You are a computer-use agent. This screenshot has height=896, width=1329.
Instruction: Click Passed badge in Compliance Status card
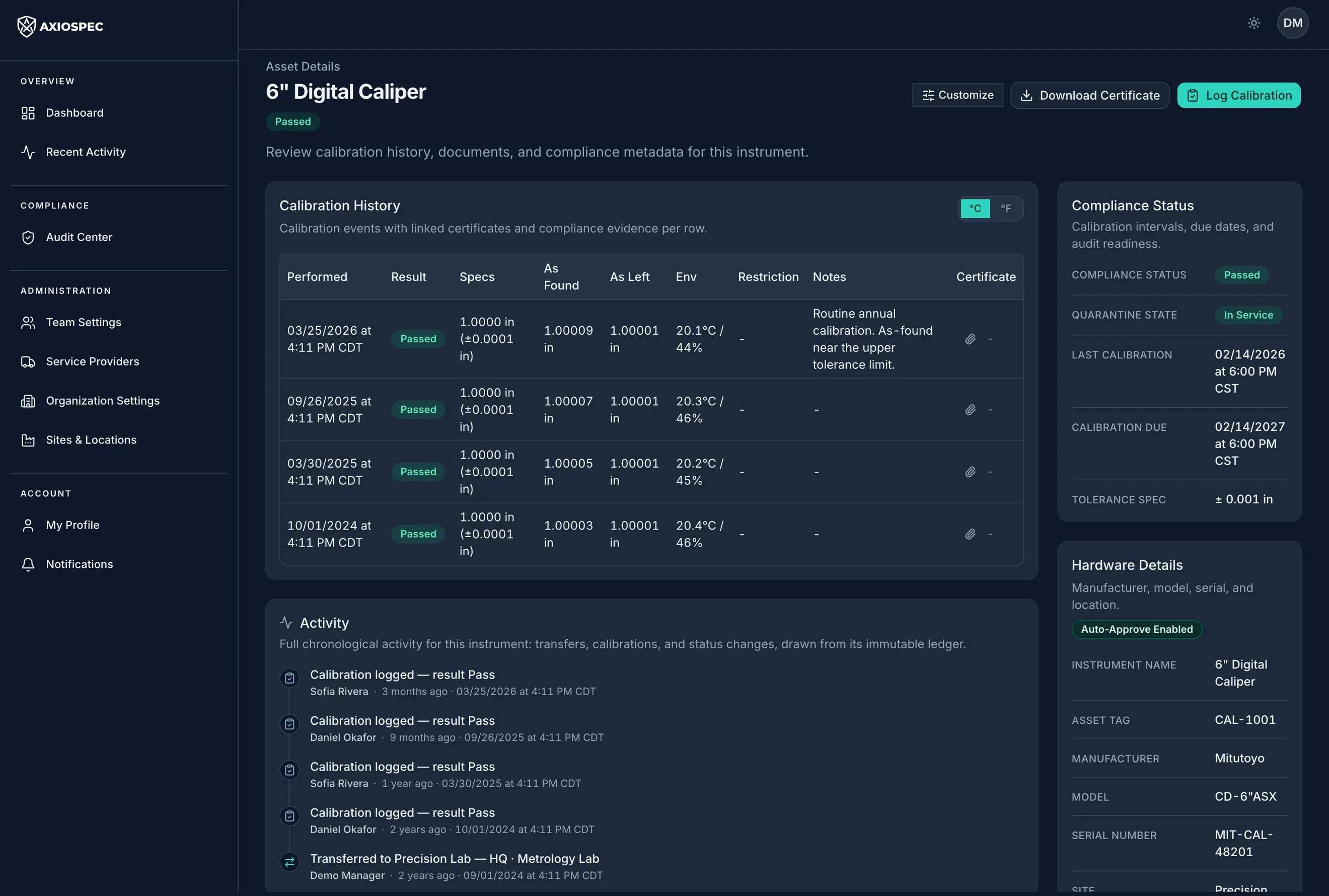[x=1241, y=275]
